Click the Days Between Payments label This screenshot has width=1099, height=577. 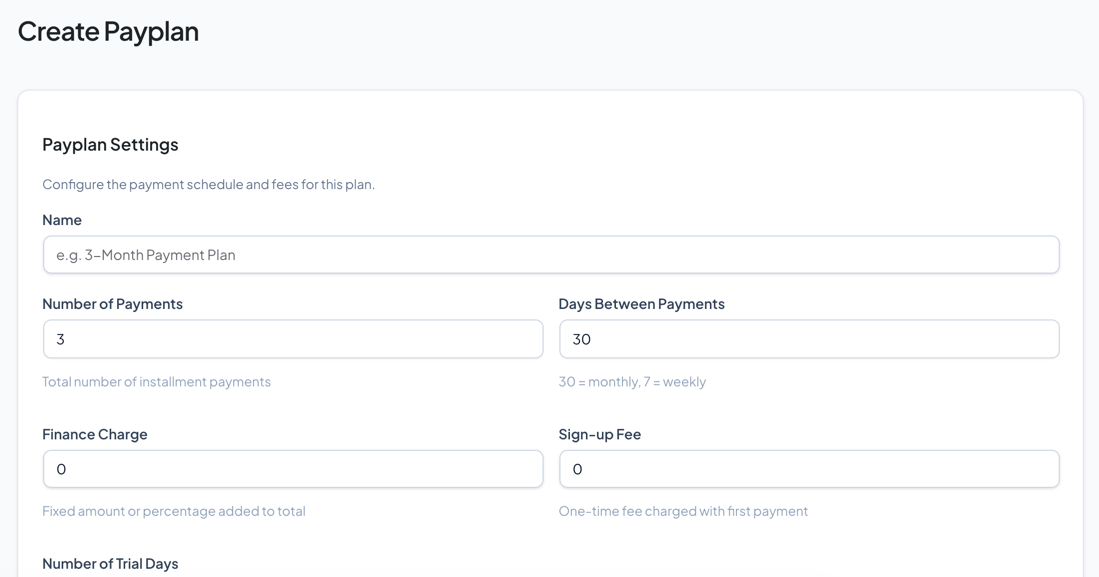coord(641,303)
